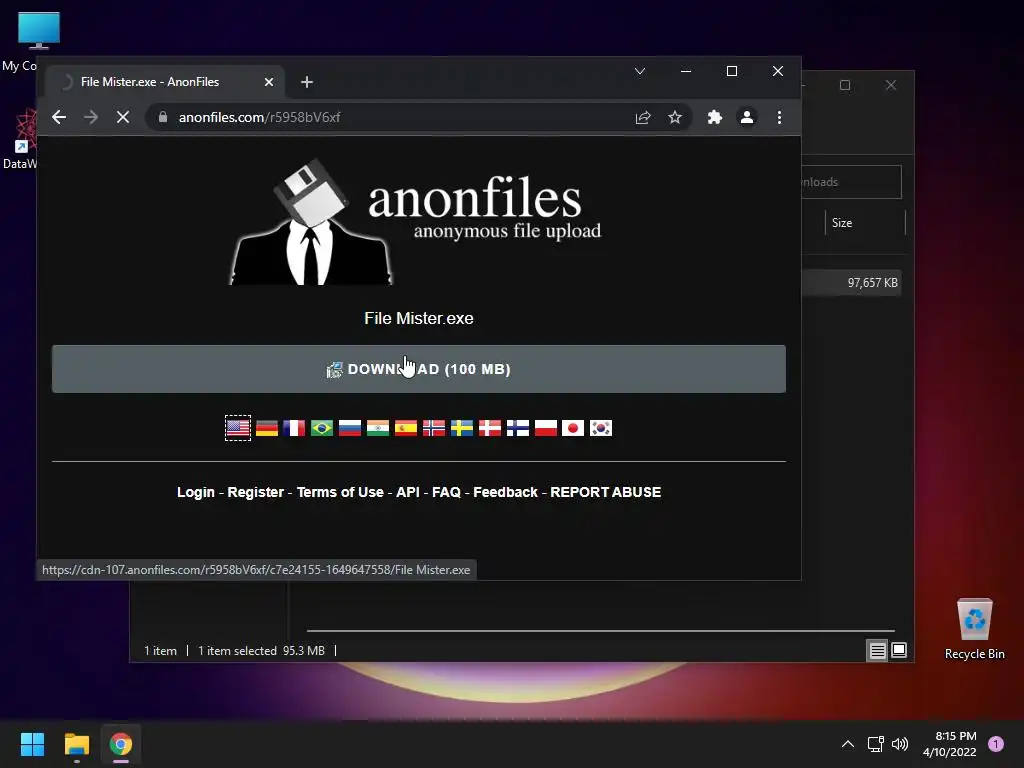1024x768 pixels.
Task: Select the Norwegian flag language
Action: (x=434, y=428)
